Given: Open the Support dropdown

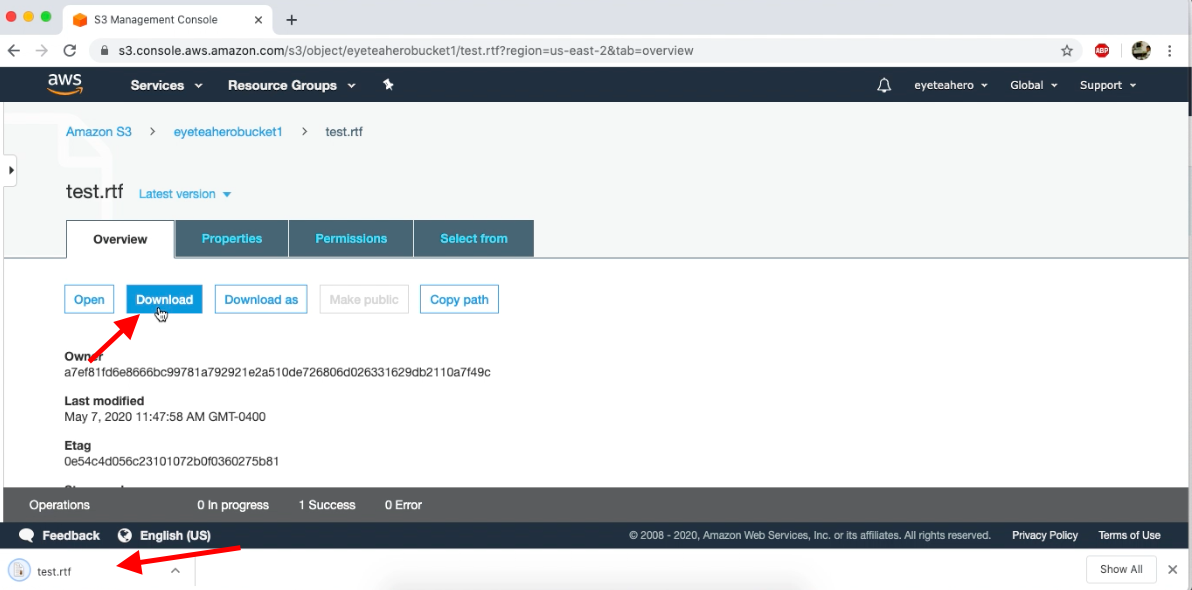Looking at the screenshot, I should coord(1107,85).
